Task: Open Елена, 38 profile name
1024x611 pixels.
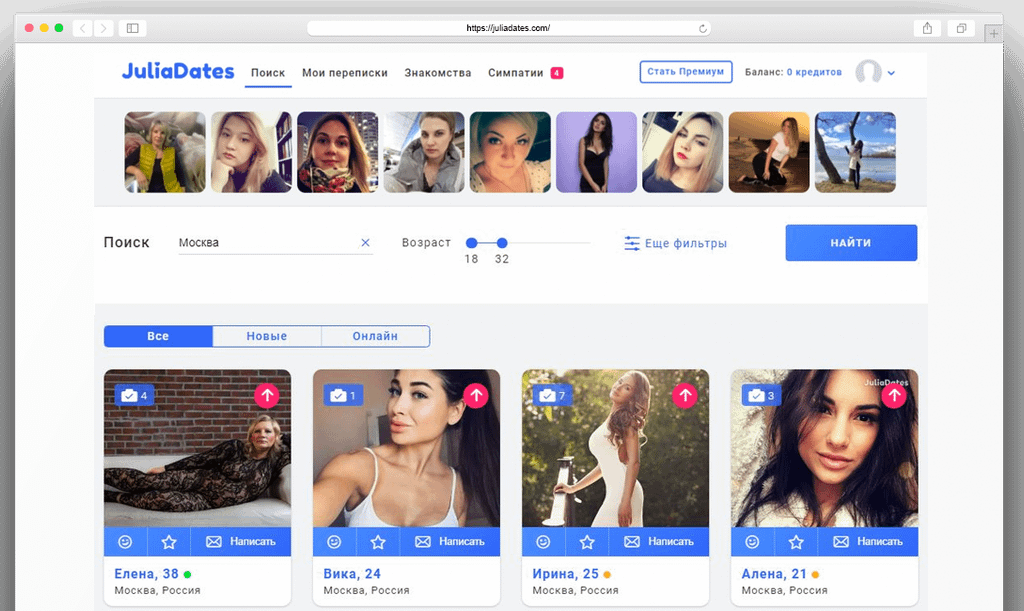Action: (146, 574)
